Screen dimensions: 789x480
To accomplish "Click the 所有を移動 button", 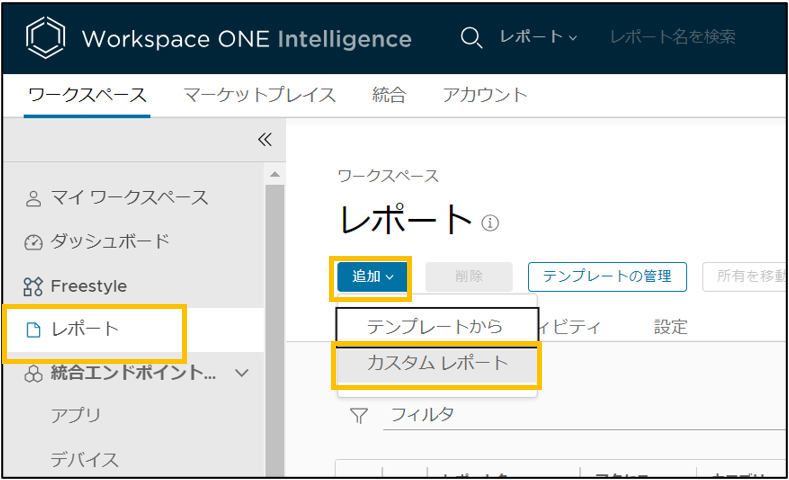I will tap(745, 276).
